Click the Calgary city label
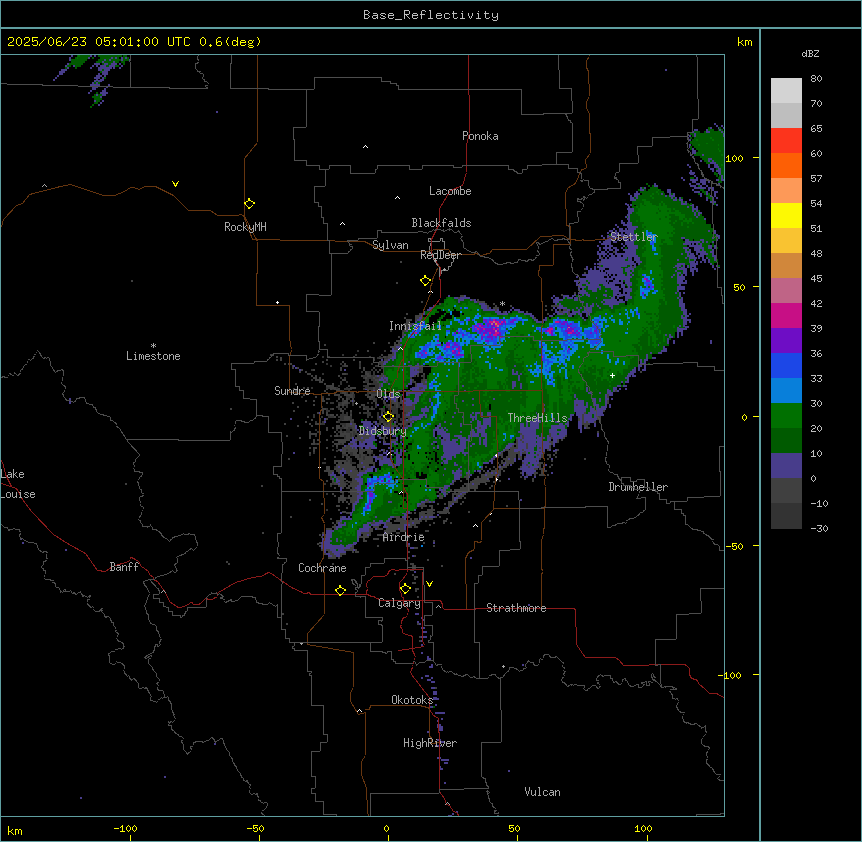862x842 pixels. point(399,603)
